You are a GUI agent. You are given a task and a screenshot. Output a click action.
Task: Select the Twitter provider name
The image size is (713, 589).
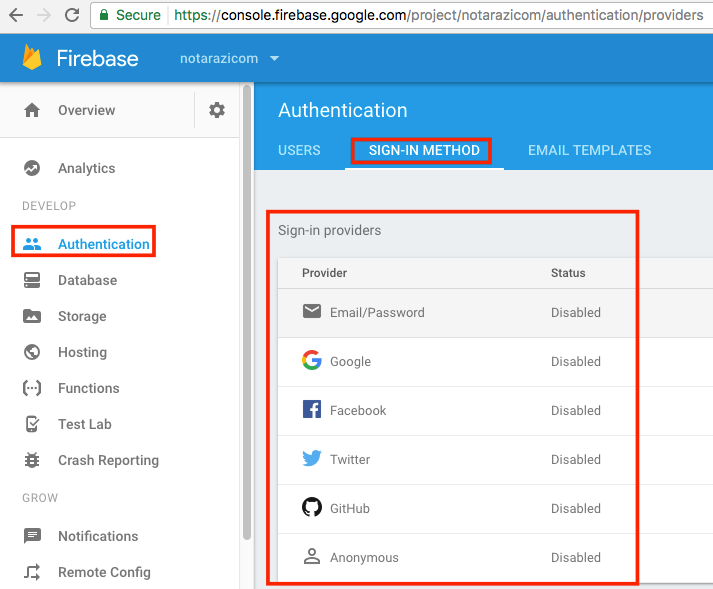coord(350,459)
